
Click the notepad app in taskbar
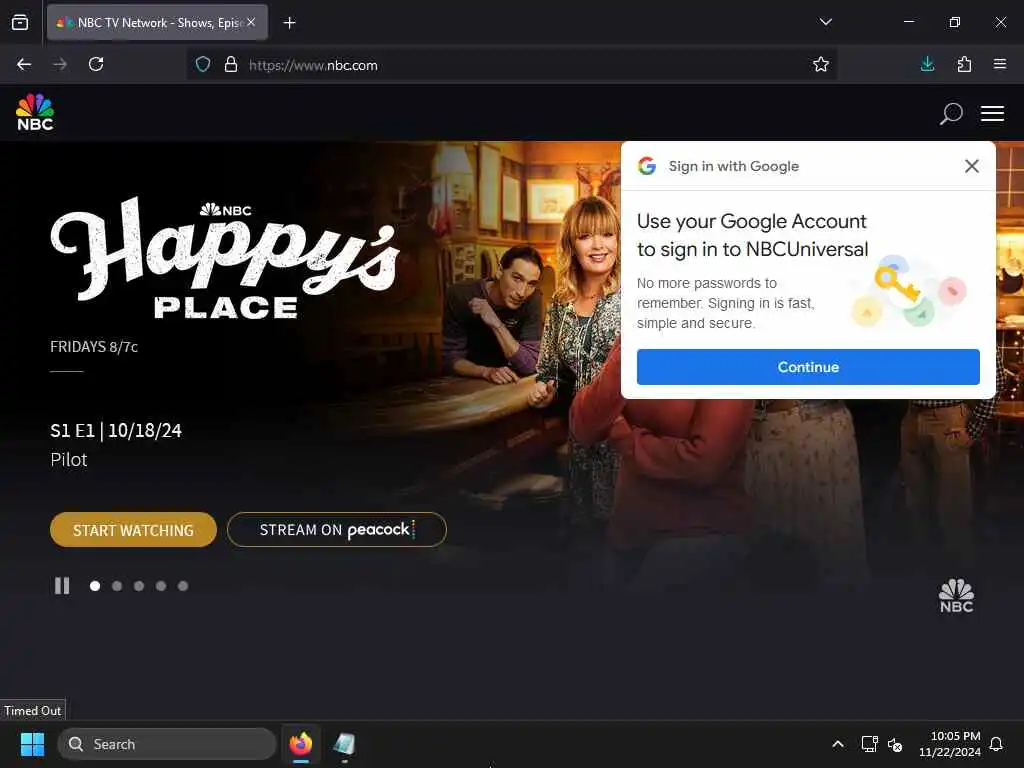tap(344, 744)
